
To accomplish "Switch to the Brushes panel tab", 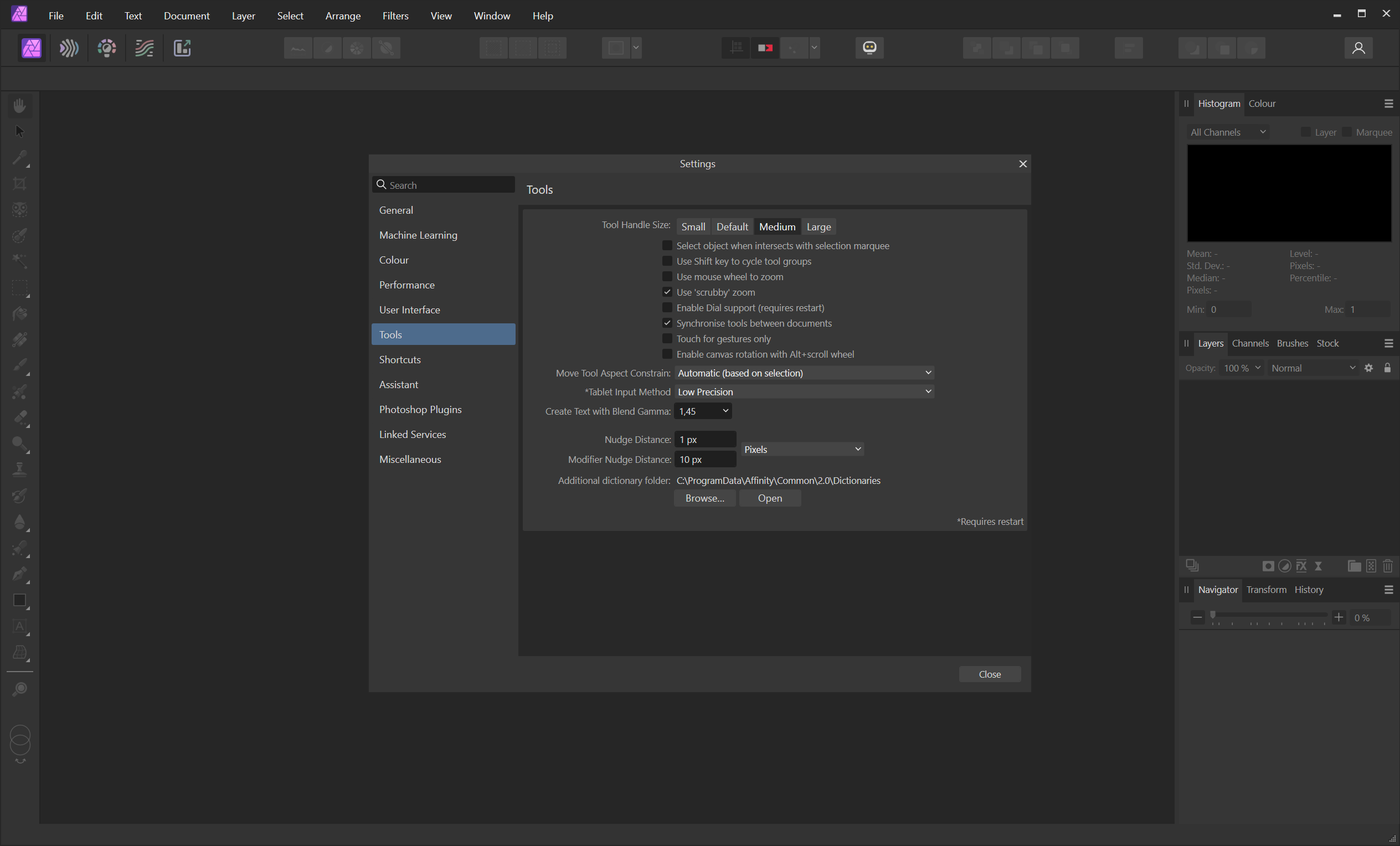I will tap(1292, 343).
